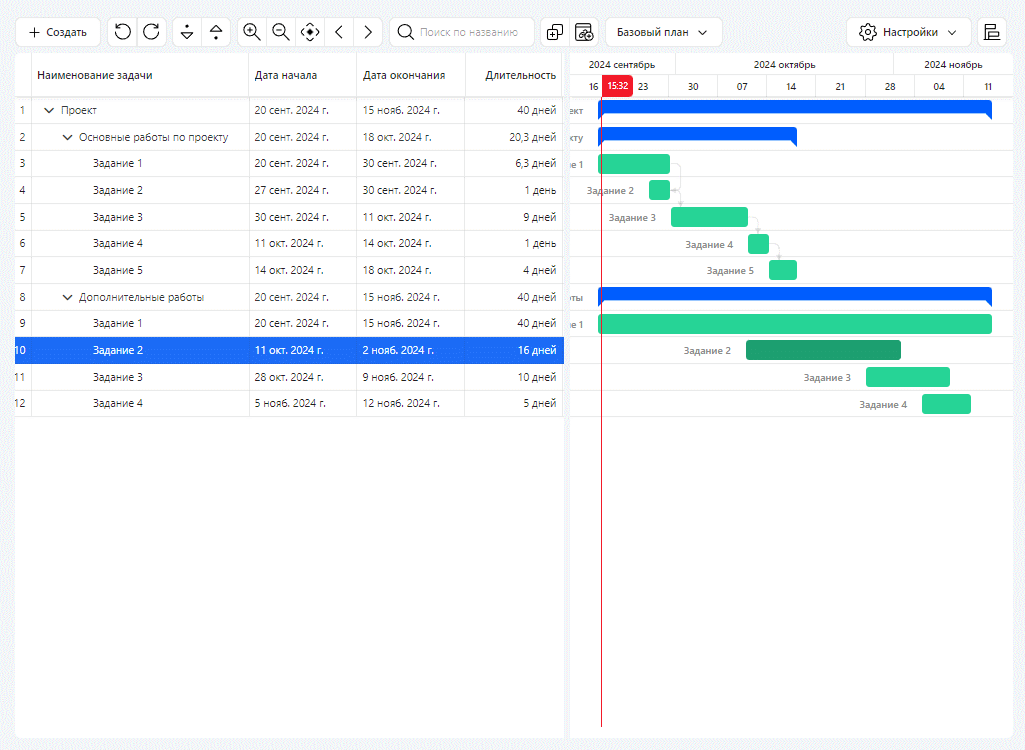Image resolution: width=1025 pixels, height=750 pixels.
Task: Undo the last action
Action: (x=122, y=32)
